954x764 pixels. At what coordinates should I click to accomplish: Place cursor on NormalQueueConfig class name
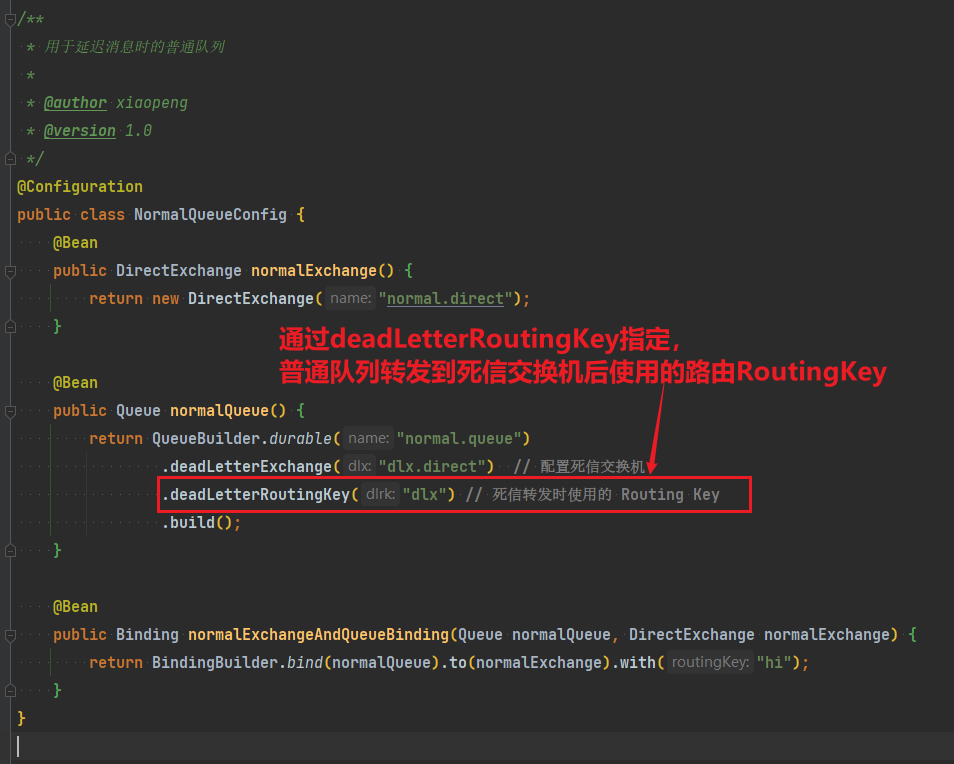[210, 215]
